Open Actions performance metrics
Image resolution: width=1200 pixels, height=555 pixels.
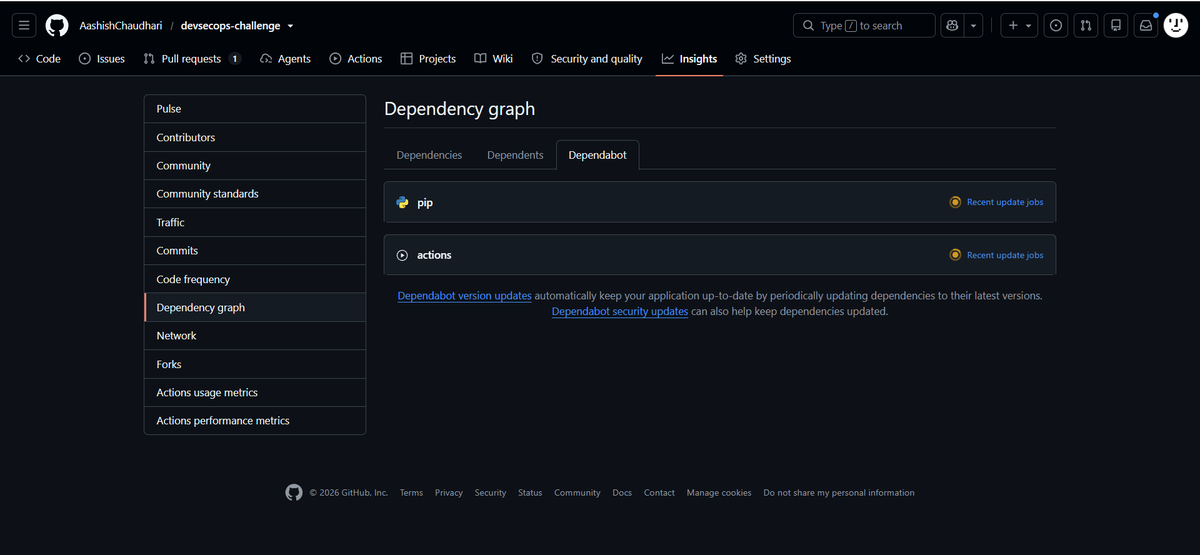[x=255, y=421]
